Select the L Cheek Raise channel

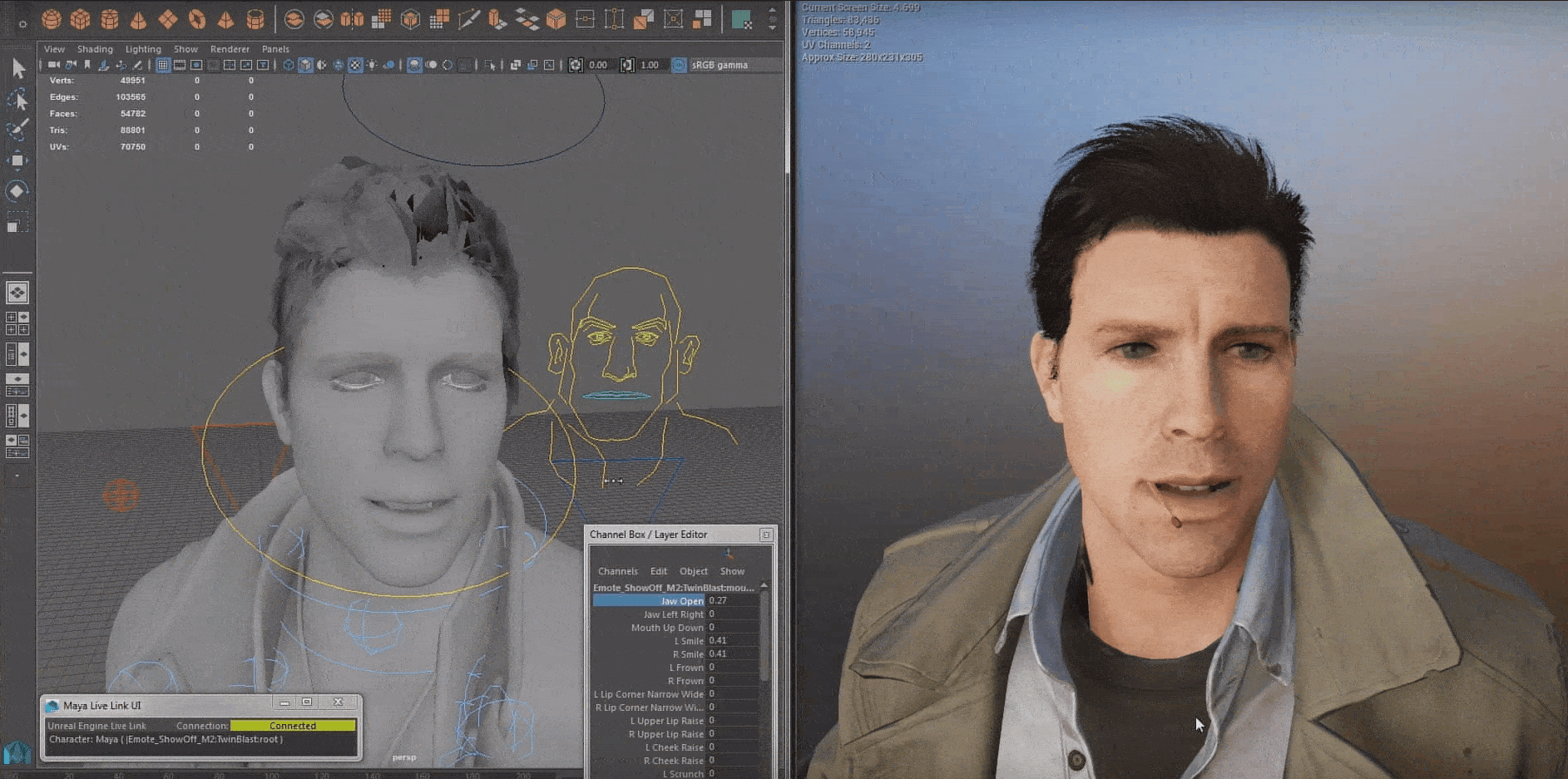point(675,747)
